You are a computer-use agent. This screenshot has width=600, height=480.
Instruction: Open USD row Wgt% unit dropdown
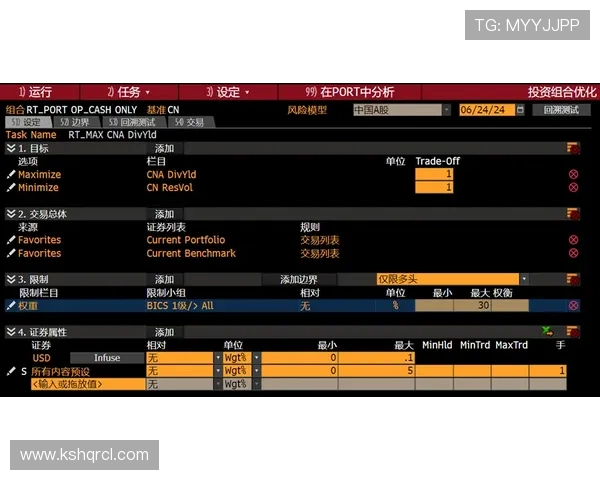256,358
